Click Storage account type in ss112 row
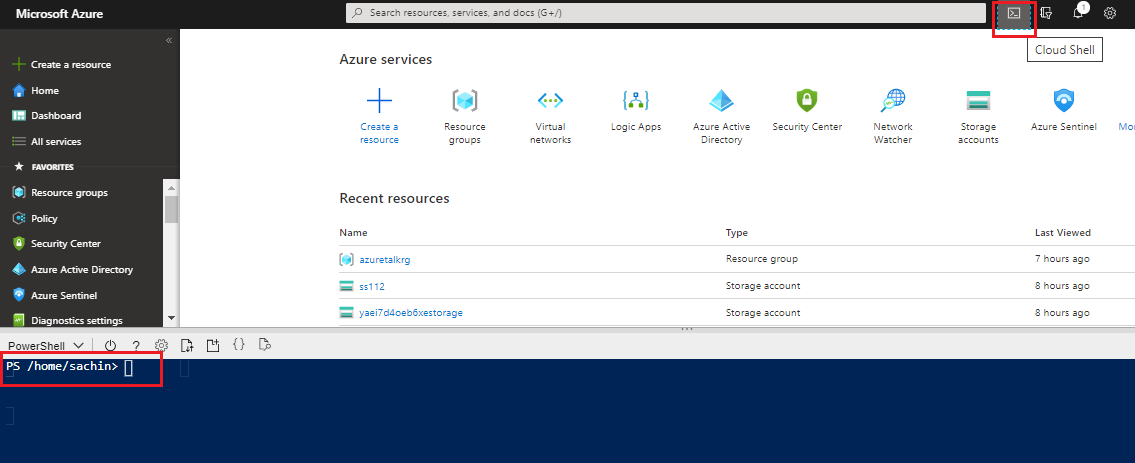1135x463 pixels. (763, 286)
